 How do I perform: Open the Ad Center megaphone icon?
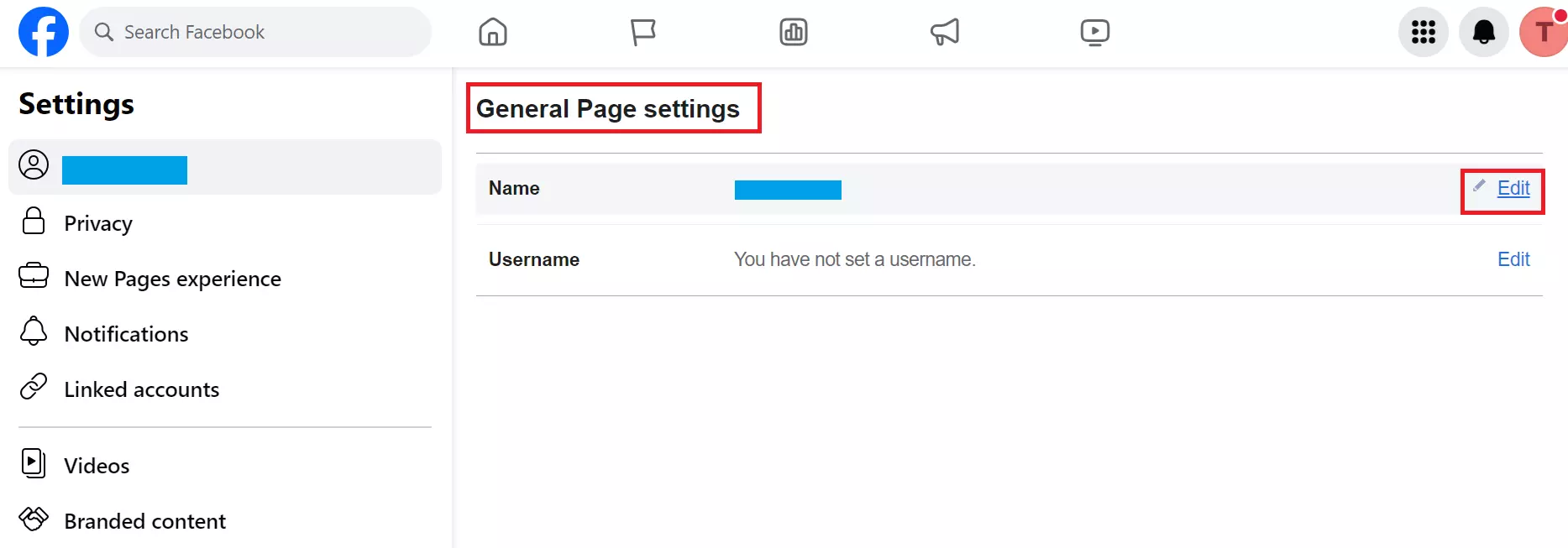(944, 32)
